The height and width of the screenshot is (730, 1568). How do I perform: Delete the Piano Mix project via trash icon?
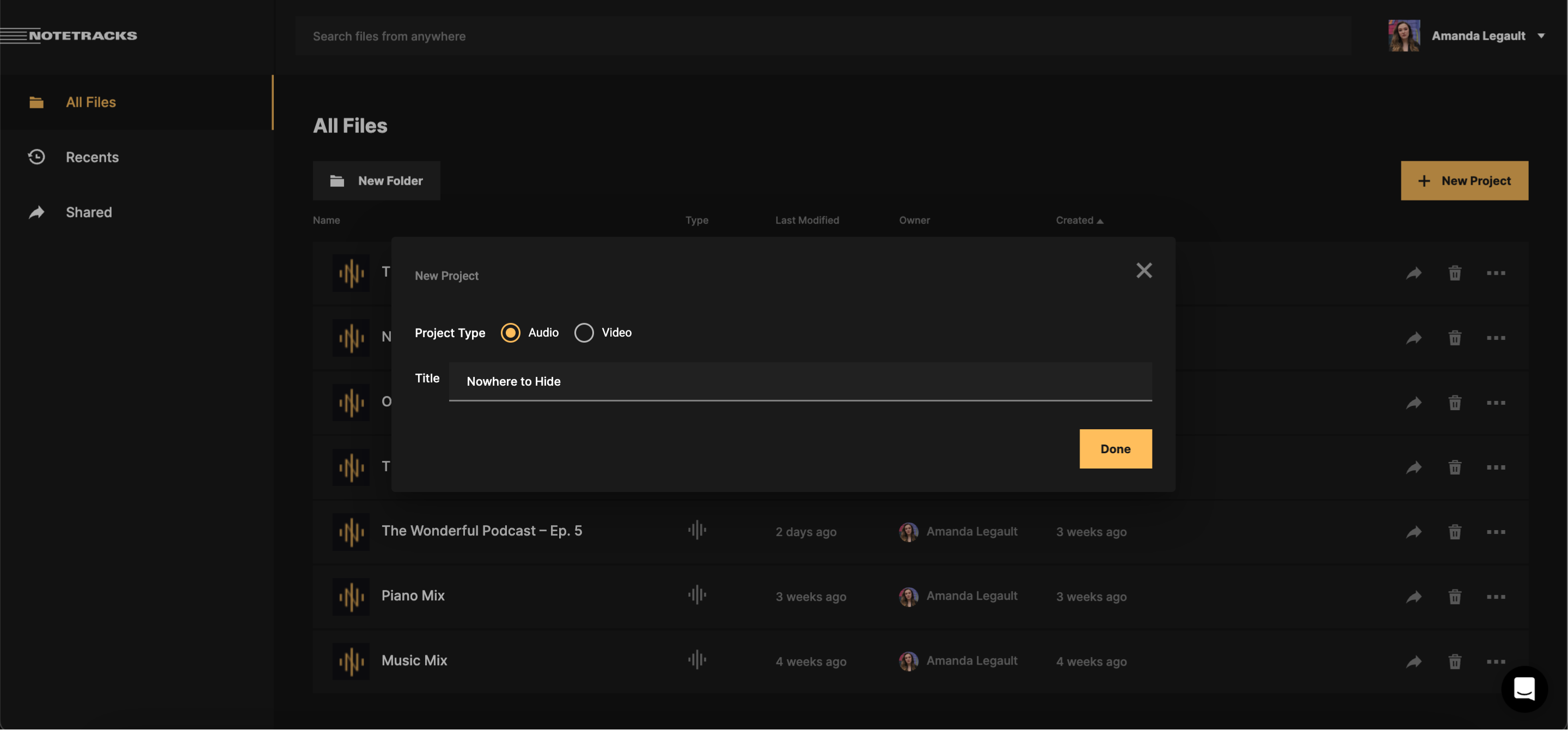coord(1455,597)
